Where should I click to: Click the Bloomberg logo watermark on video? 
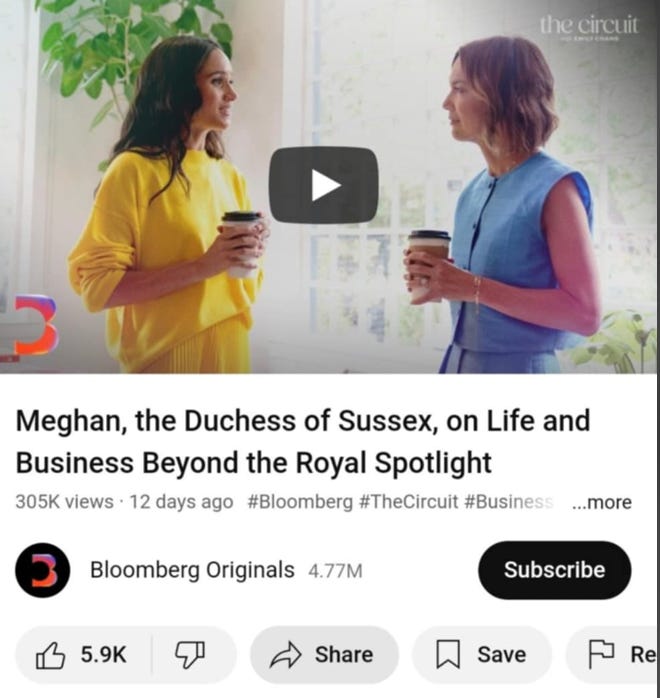click(x=36, y=325)
